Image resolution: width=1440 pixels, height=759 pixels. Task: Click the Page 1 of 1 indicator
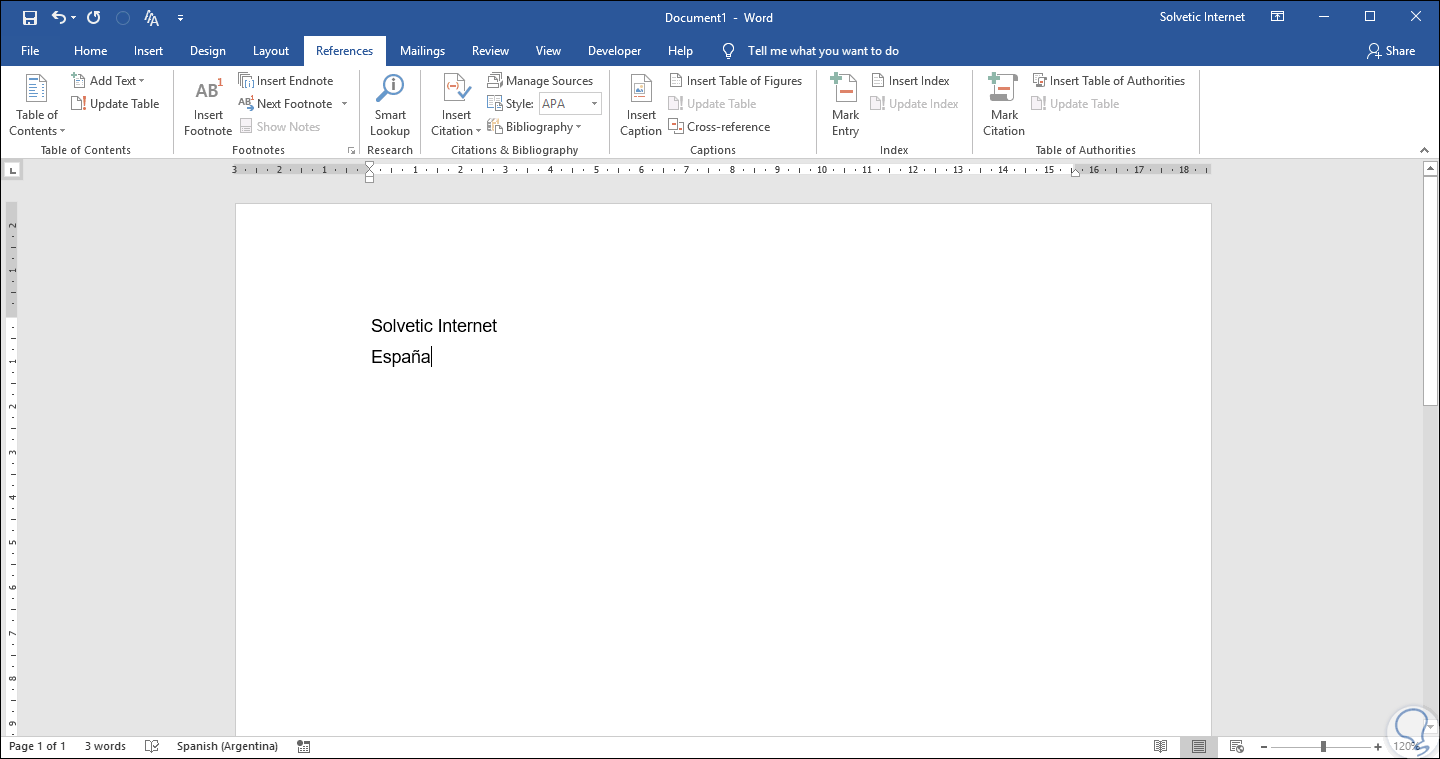point(37,746)
